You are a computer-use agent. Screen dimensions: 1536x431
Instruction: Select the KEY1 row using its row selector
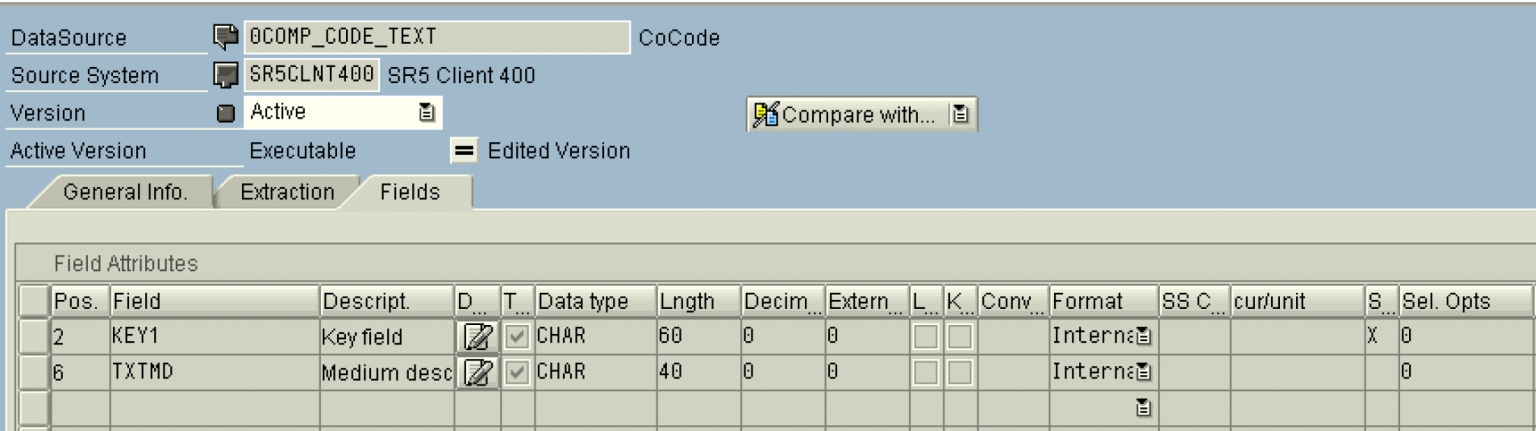click(x=35, y=337)
